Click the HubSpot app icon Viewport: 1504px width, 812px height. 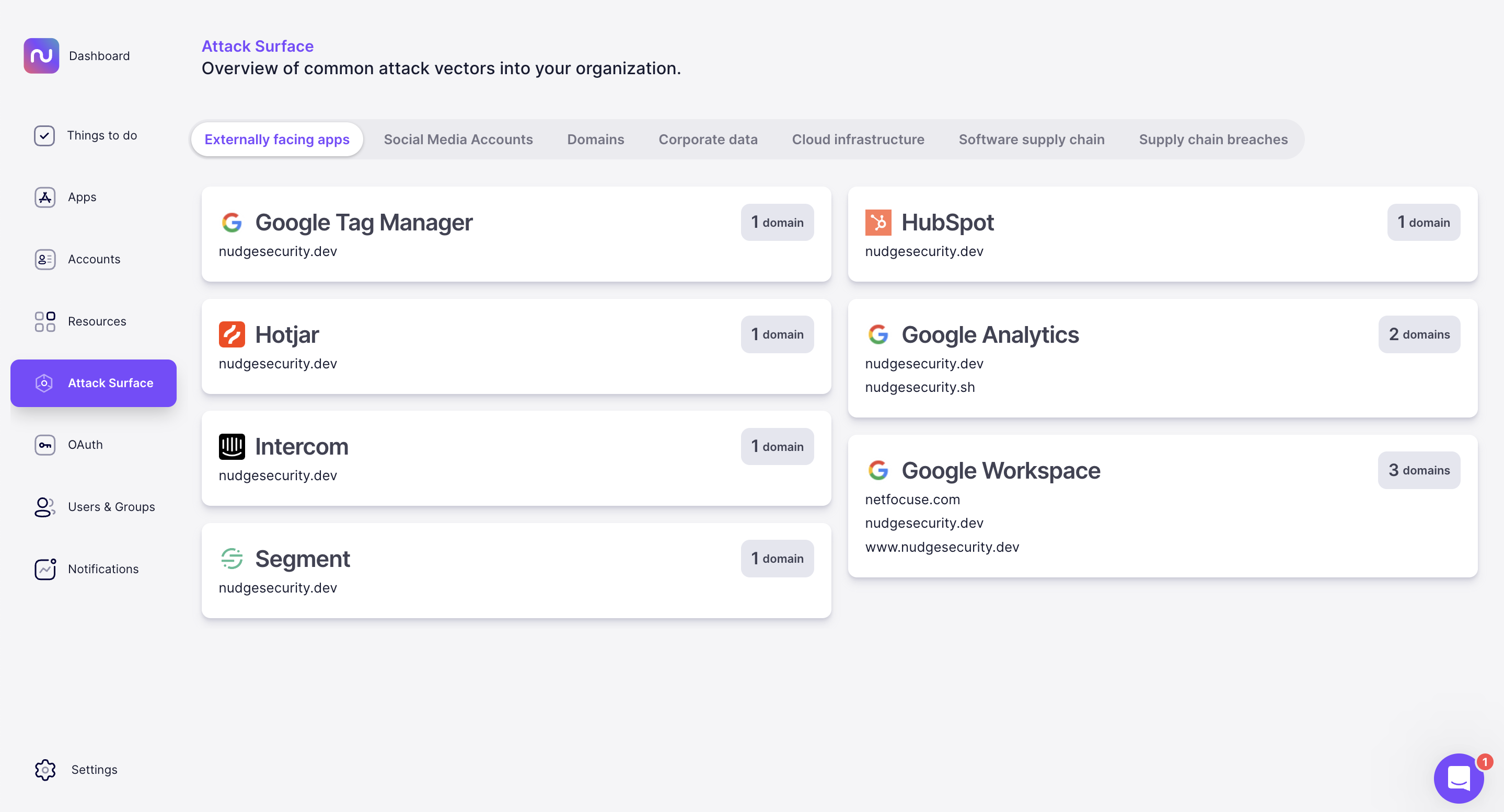878,222
